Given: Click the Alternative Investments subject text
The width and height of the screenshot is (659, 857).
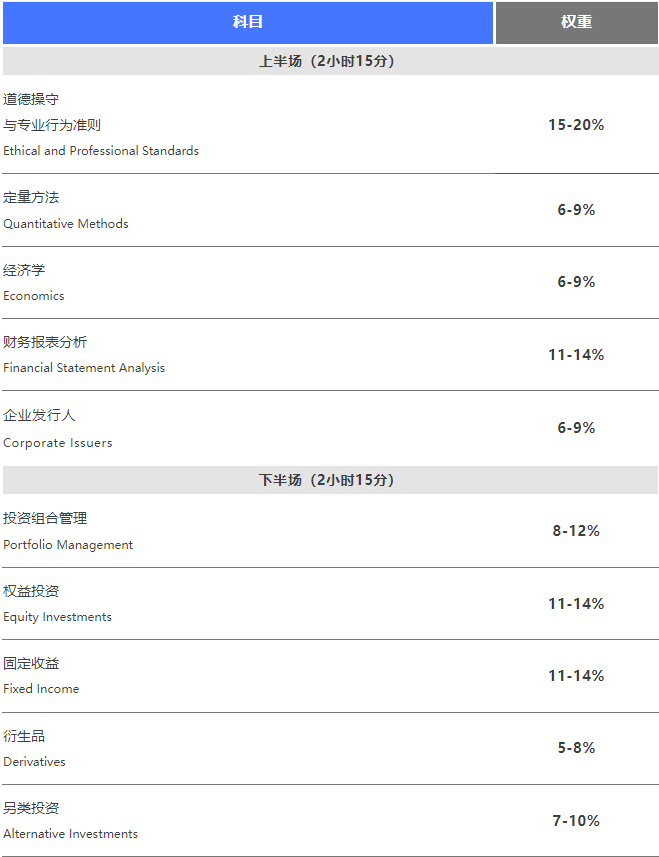Looking at the screenshot, I should pyautogui.click(x=70, y=833).
